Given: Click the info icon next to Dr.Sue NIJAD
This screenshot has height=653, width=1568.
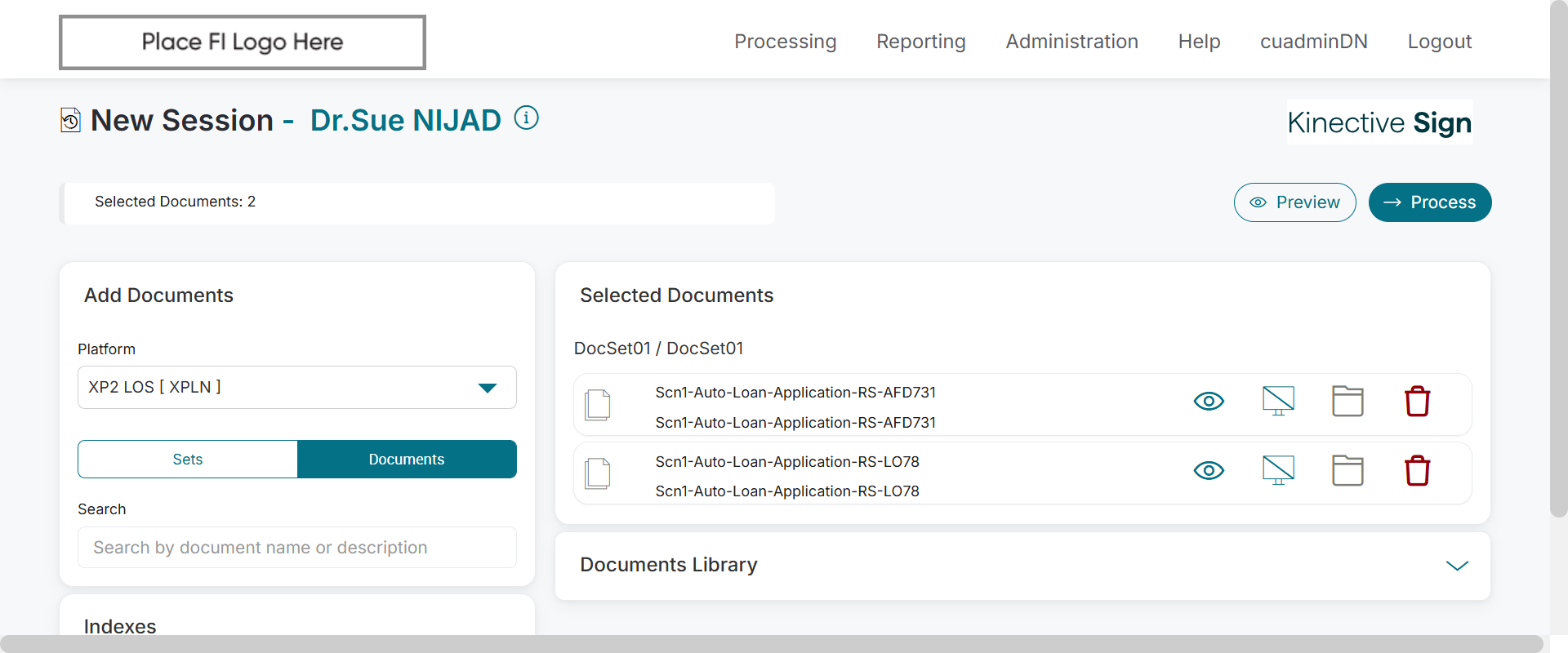Looking at the screenshot, I should click(x=527, y=118).
